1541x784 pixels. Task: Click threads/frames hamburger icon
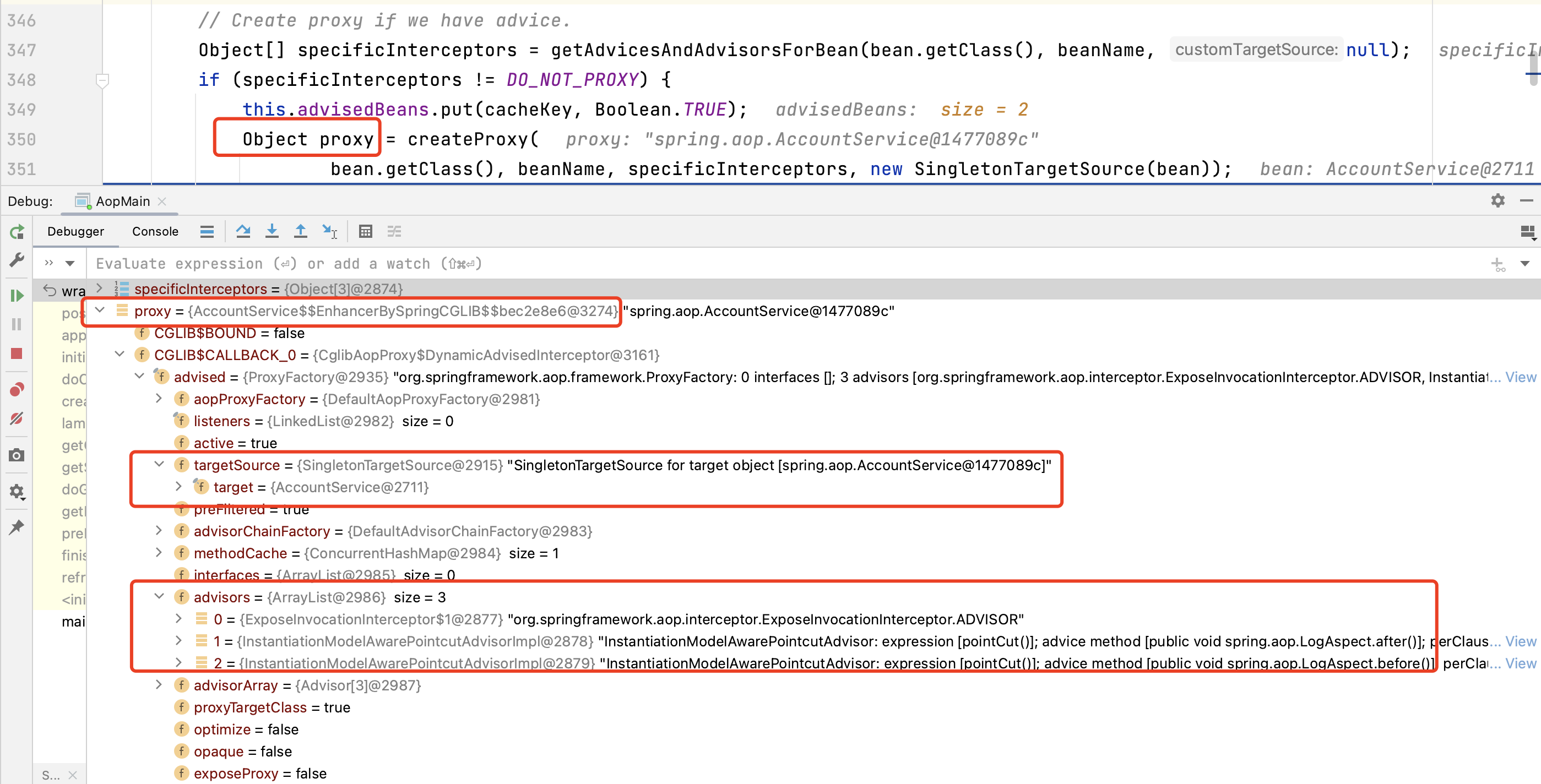[207, 231]
